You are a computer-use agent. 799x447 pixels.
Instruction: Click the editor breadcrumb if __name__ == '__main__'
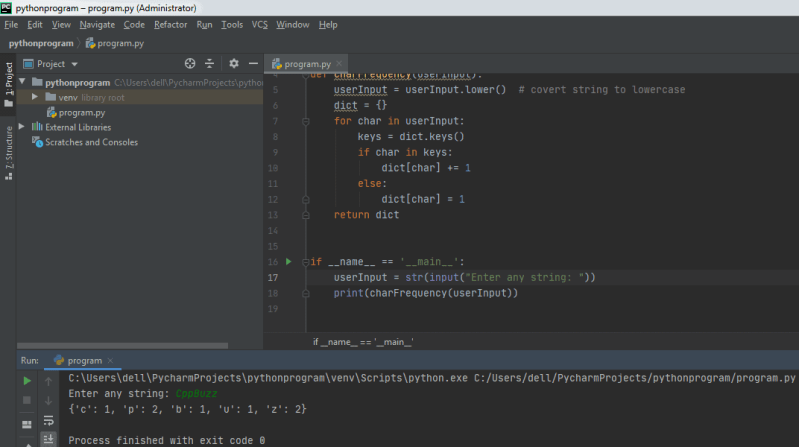click(363, 342)
